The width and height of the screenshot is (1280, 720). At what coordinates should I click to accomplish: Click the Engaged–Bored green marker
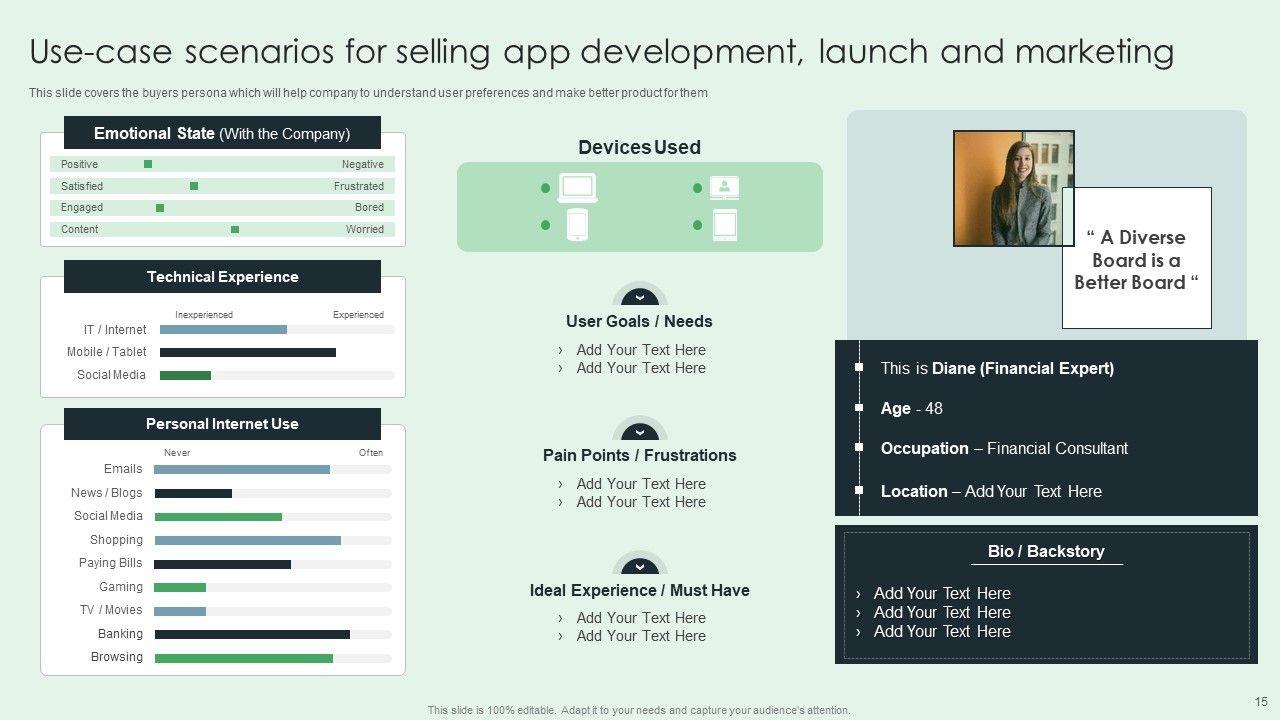click(160, 208)
